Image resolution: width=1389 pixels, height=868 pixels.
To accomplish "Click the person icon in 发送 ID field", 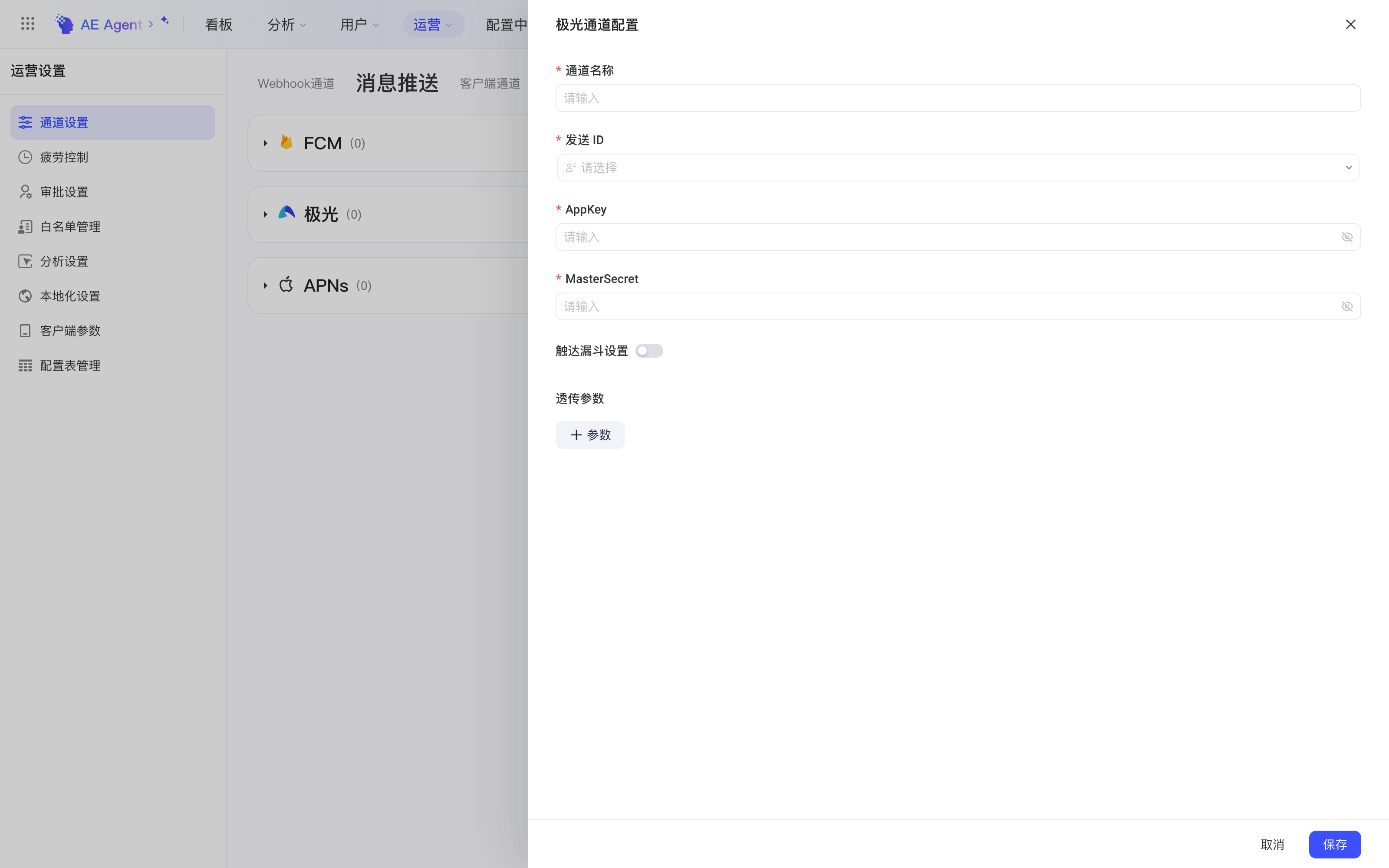I will pos(570,168).
